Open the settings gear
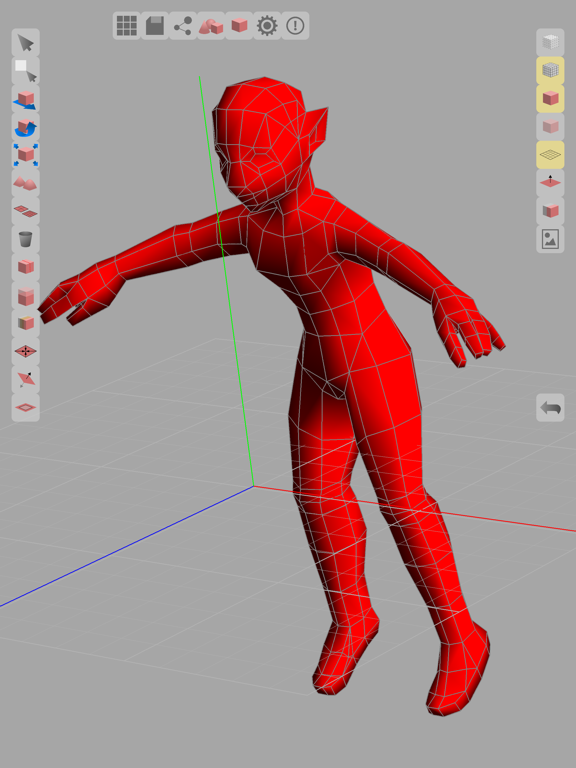This screenshot has width=576, height=768. pyautogui.click(x=267, y=25)
